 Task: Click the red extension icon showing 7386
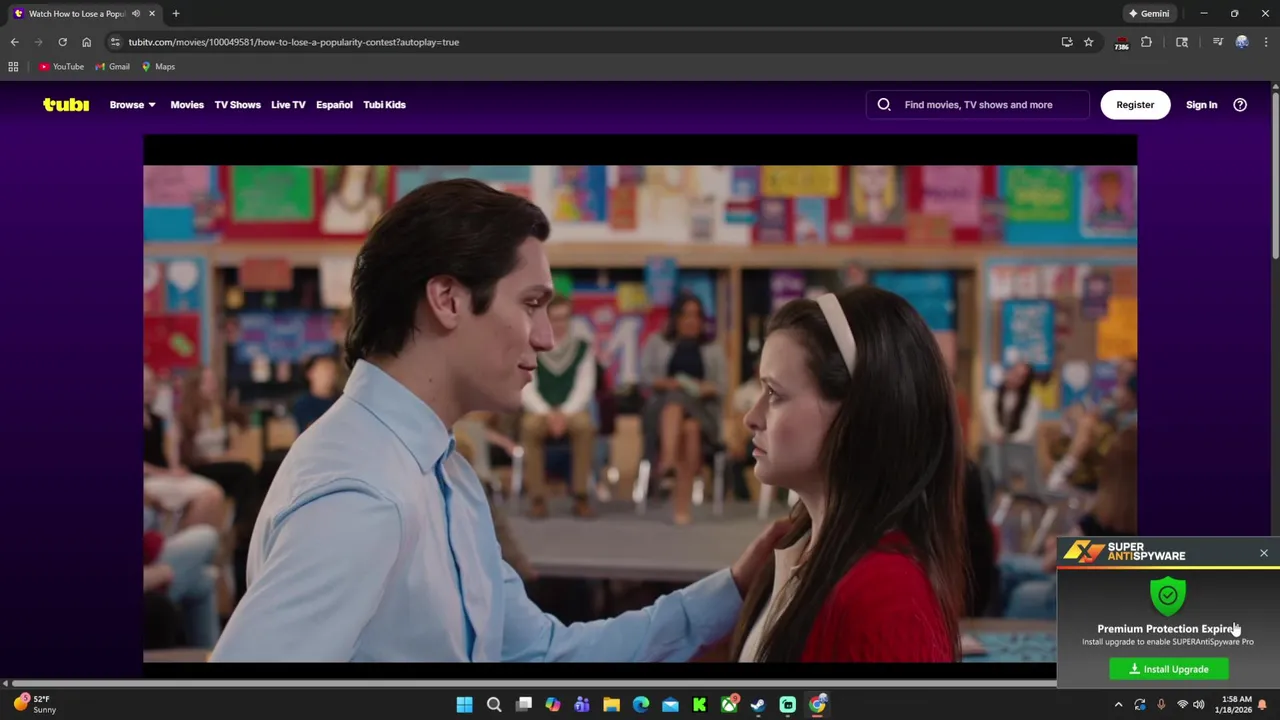(x=1122, y=43)
